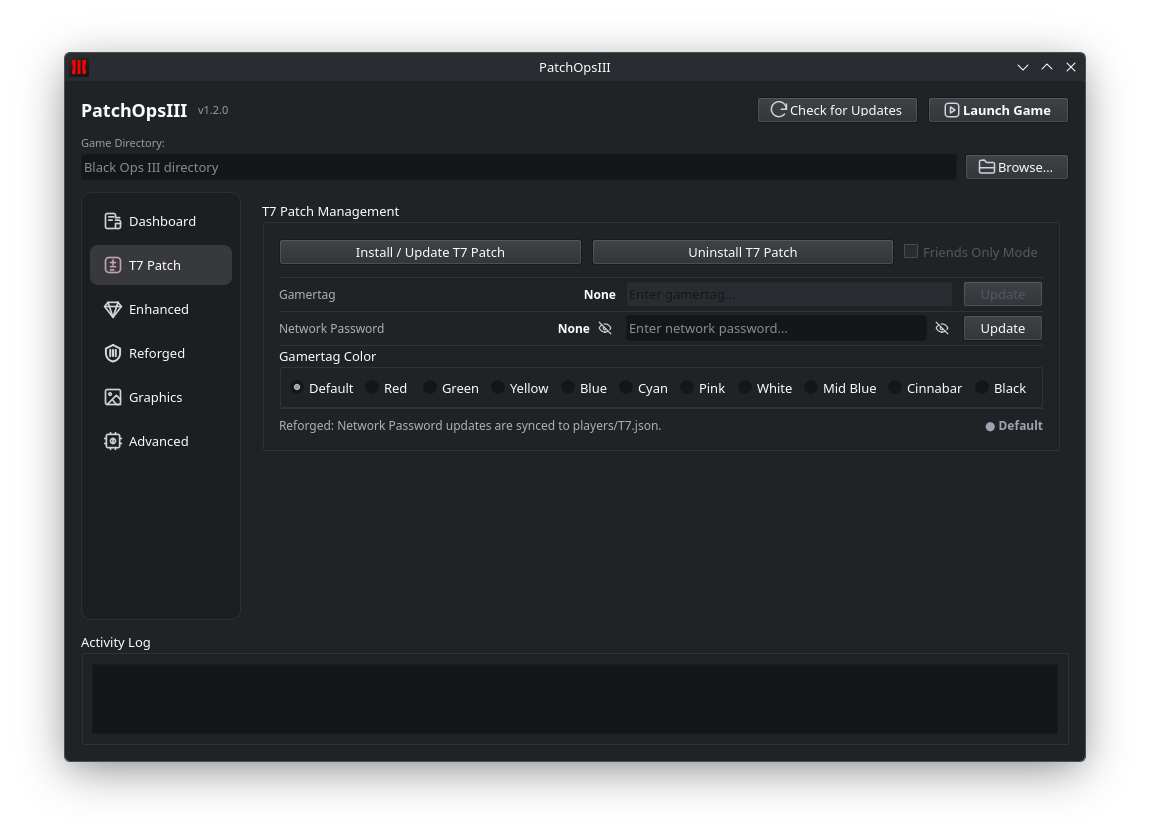Click Update button for Gamertag
1150x838 pixels.
pos(1003,294)
